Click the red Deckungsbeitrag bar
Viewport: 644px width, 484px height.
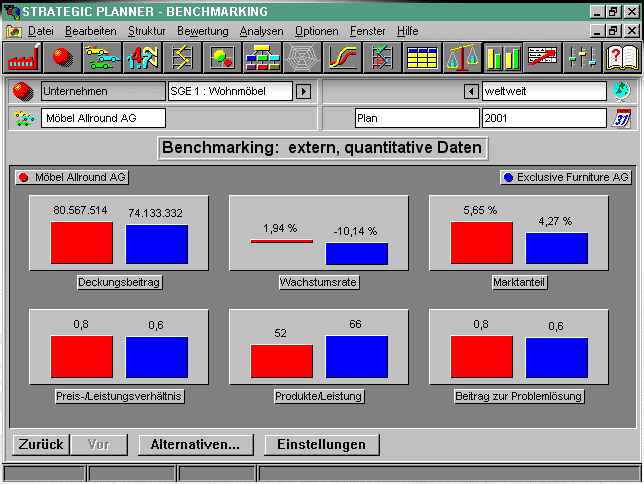81,242
